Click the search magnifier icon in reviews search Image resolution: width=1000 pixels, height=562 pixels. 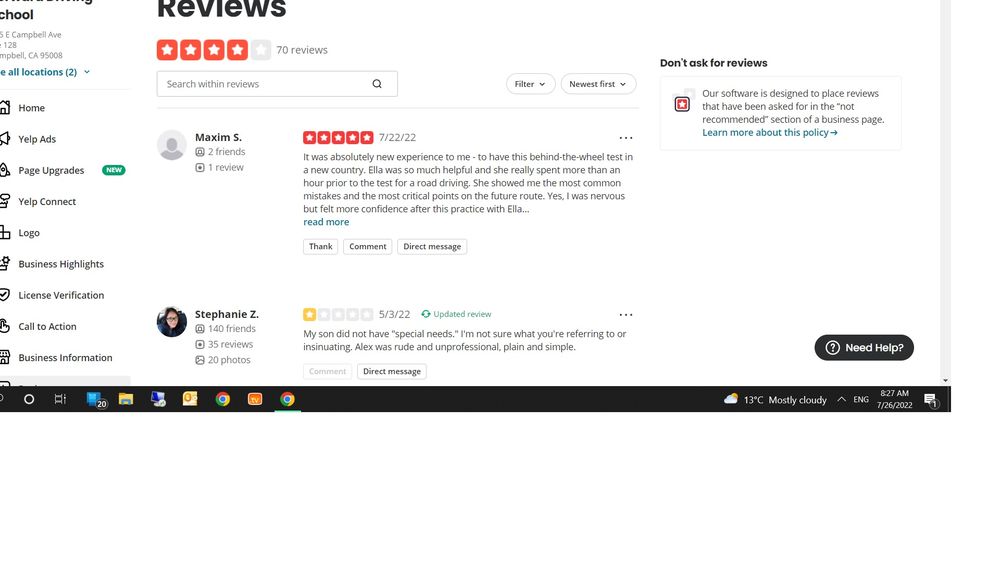pyautogui.click(x=377, y=84)
